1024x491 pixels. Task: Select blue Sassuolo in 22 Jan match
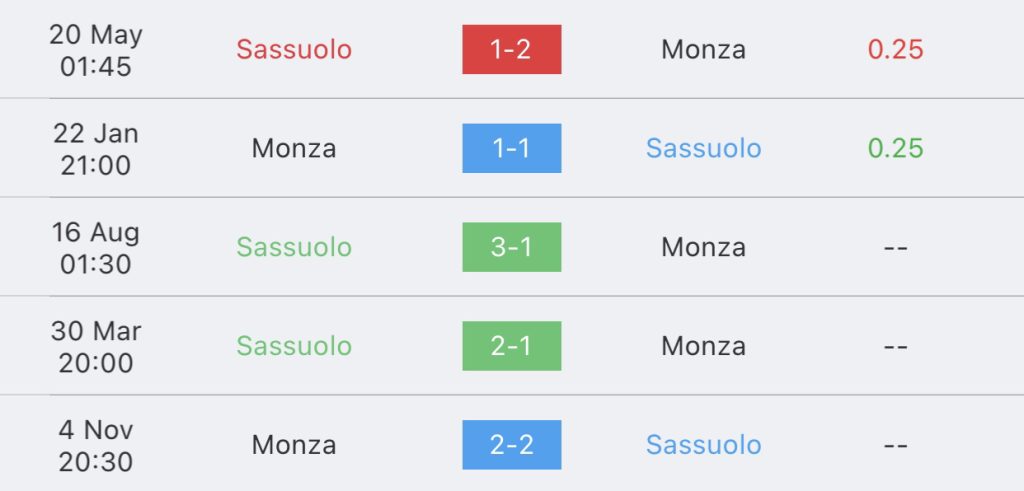(703, 148)
